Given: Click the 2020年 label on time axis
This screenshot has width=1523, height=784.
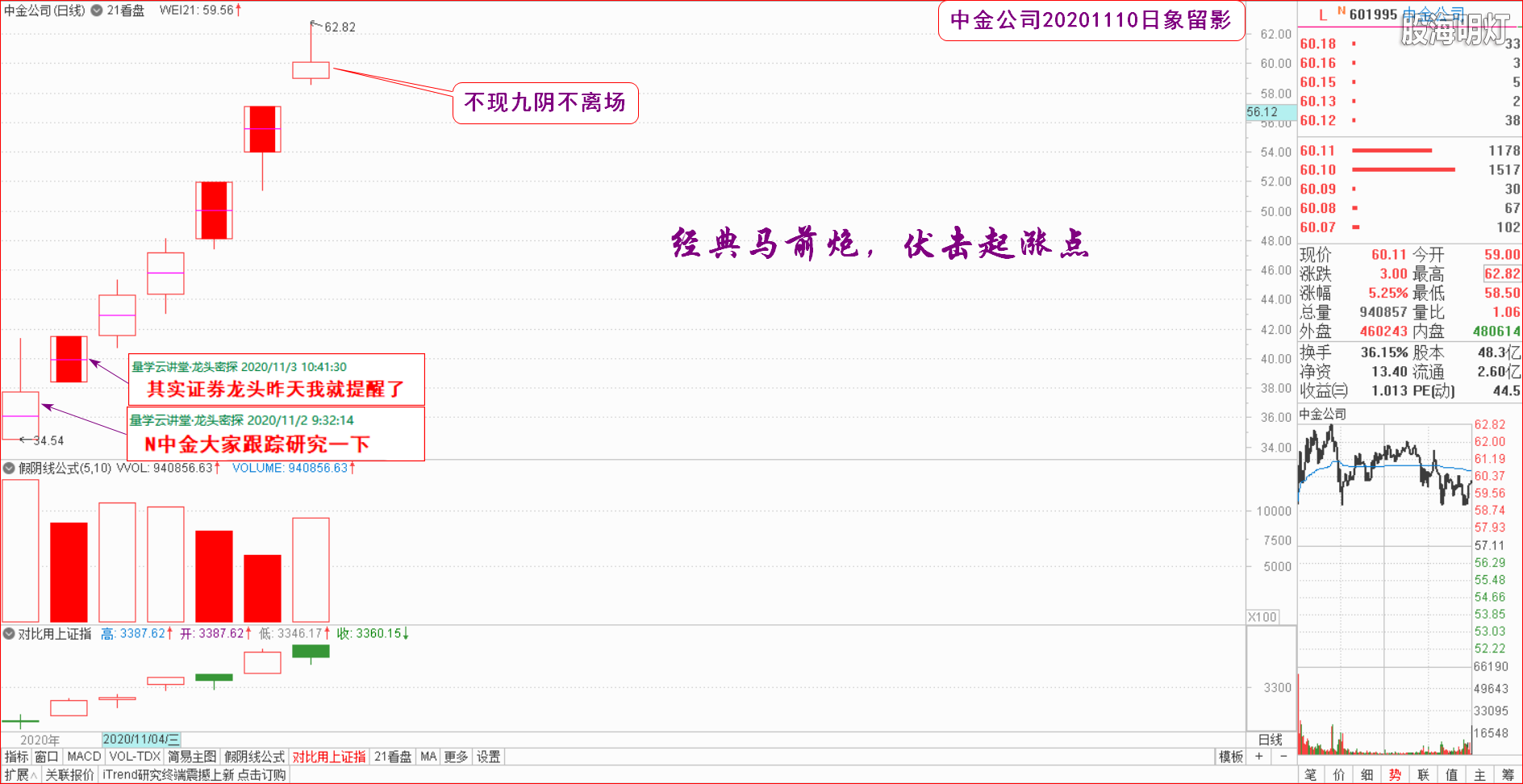Looking at the screenshot, I should click(40, 740).
